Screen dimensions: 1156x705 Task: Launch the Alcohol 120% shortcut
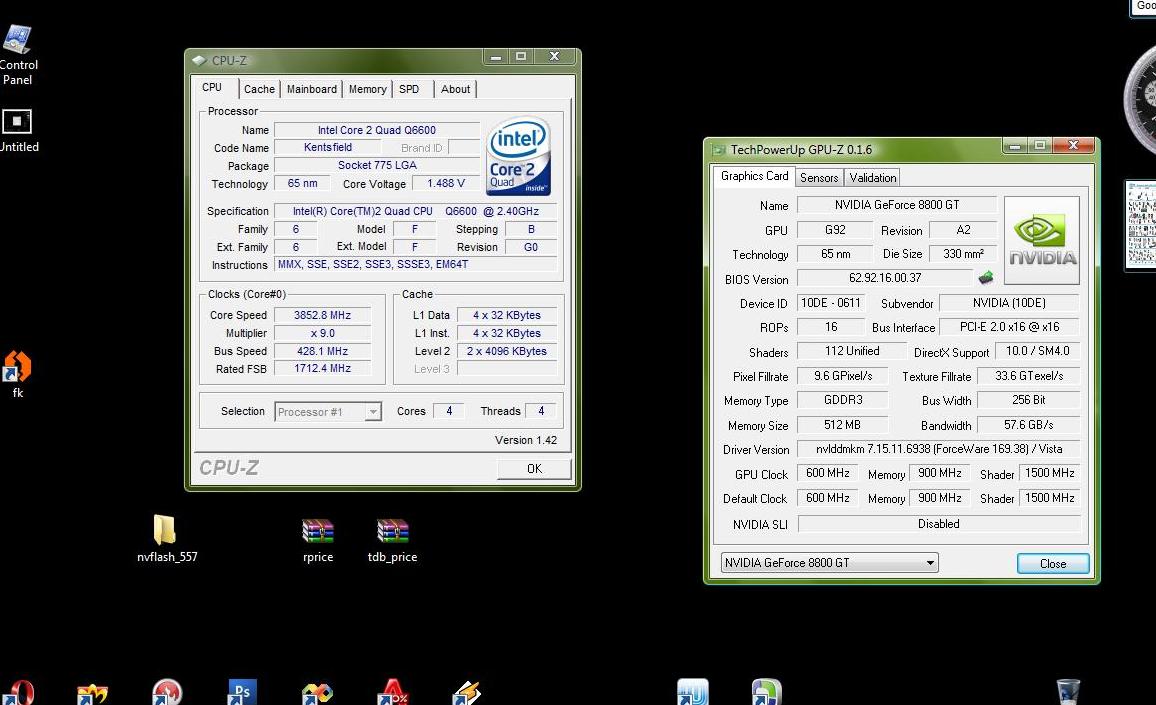(x=392, y=692)
